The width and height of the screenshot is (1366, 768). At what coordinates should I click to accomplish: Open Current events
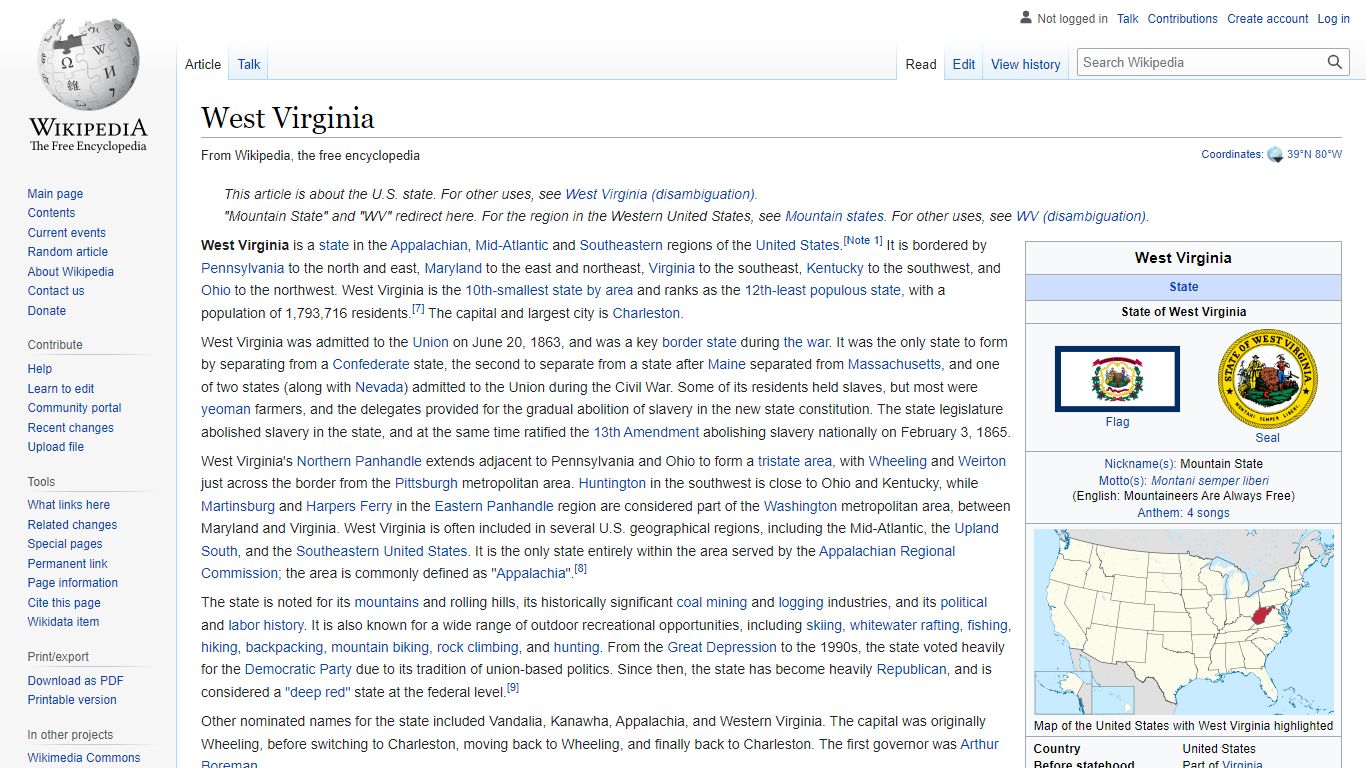[x=66, y=233]
